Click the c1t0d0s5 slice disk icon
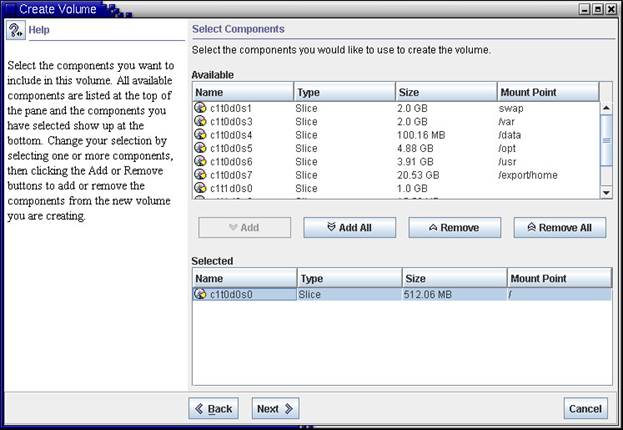This screenshot has width=623, height=430. pyautogui.click(x=200, y=148)
